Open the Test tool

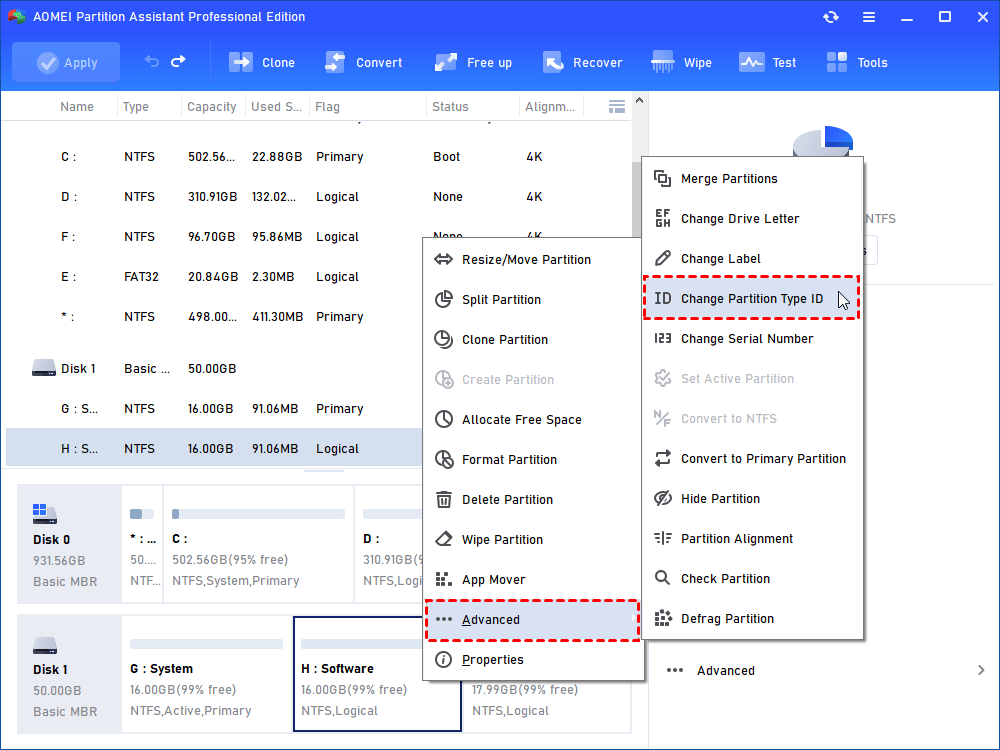pos(768,62)
